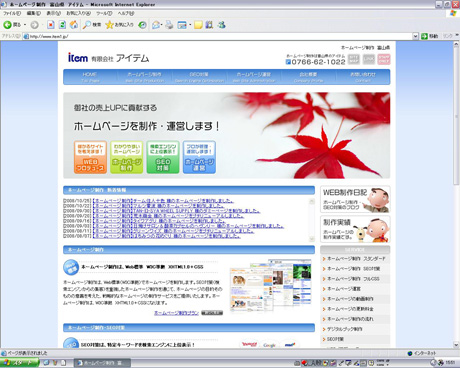
Task: Click the browser scroll-down arrow
Action: (x=456, y=345)
